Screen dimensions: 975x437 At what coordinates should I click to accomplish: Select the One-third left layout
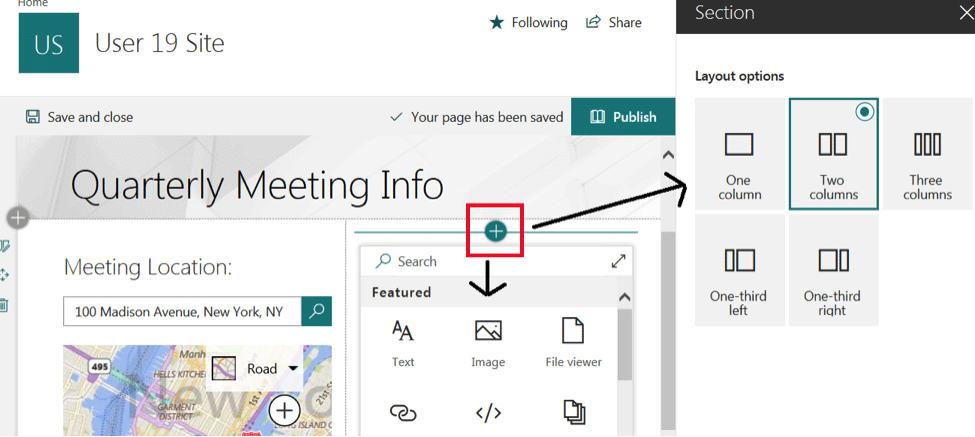click(739, 270)
